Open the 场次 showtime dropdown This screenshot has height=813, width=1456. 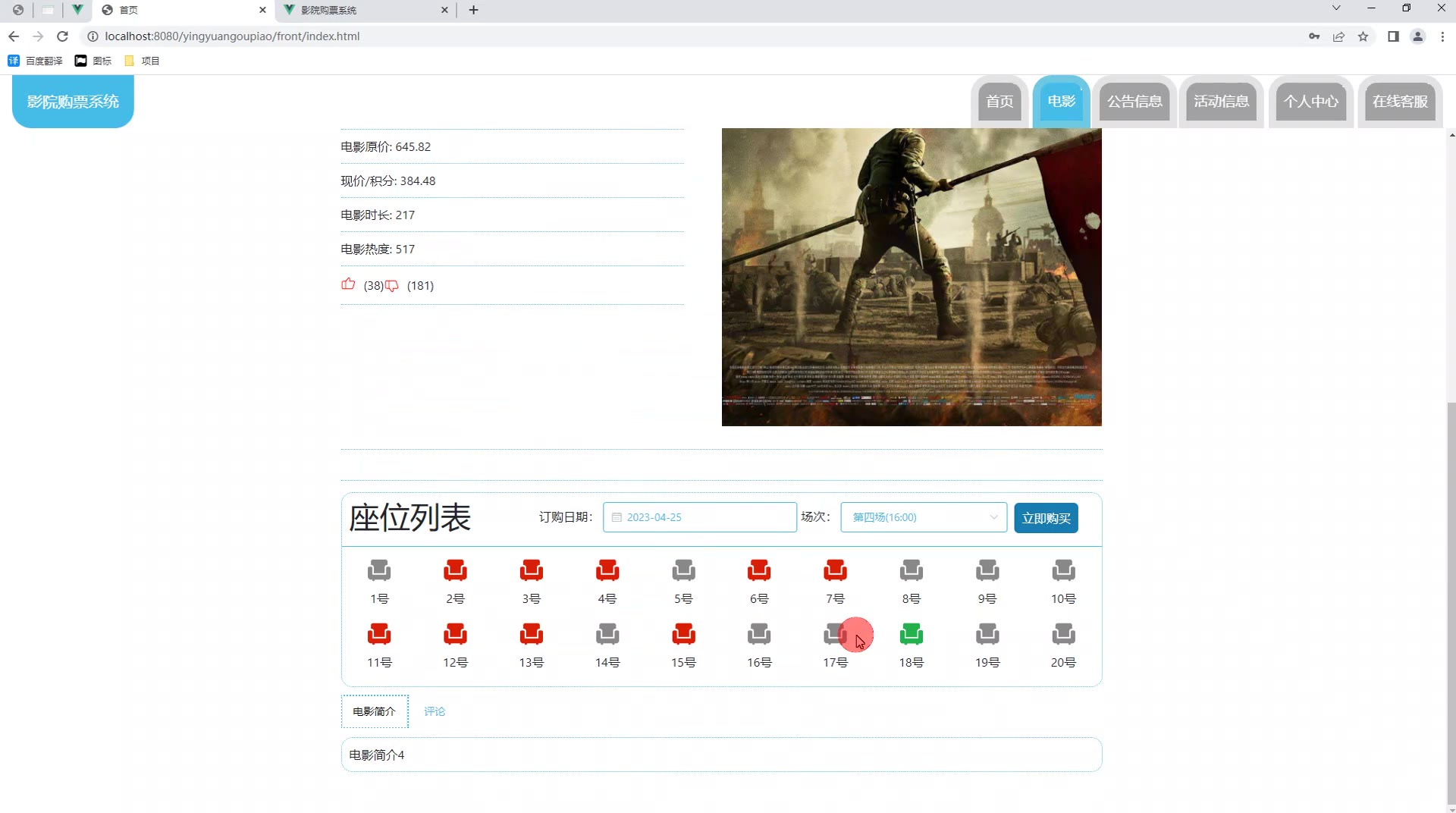[x=923, y=517]
